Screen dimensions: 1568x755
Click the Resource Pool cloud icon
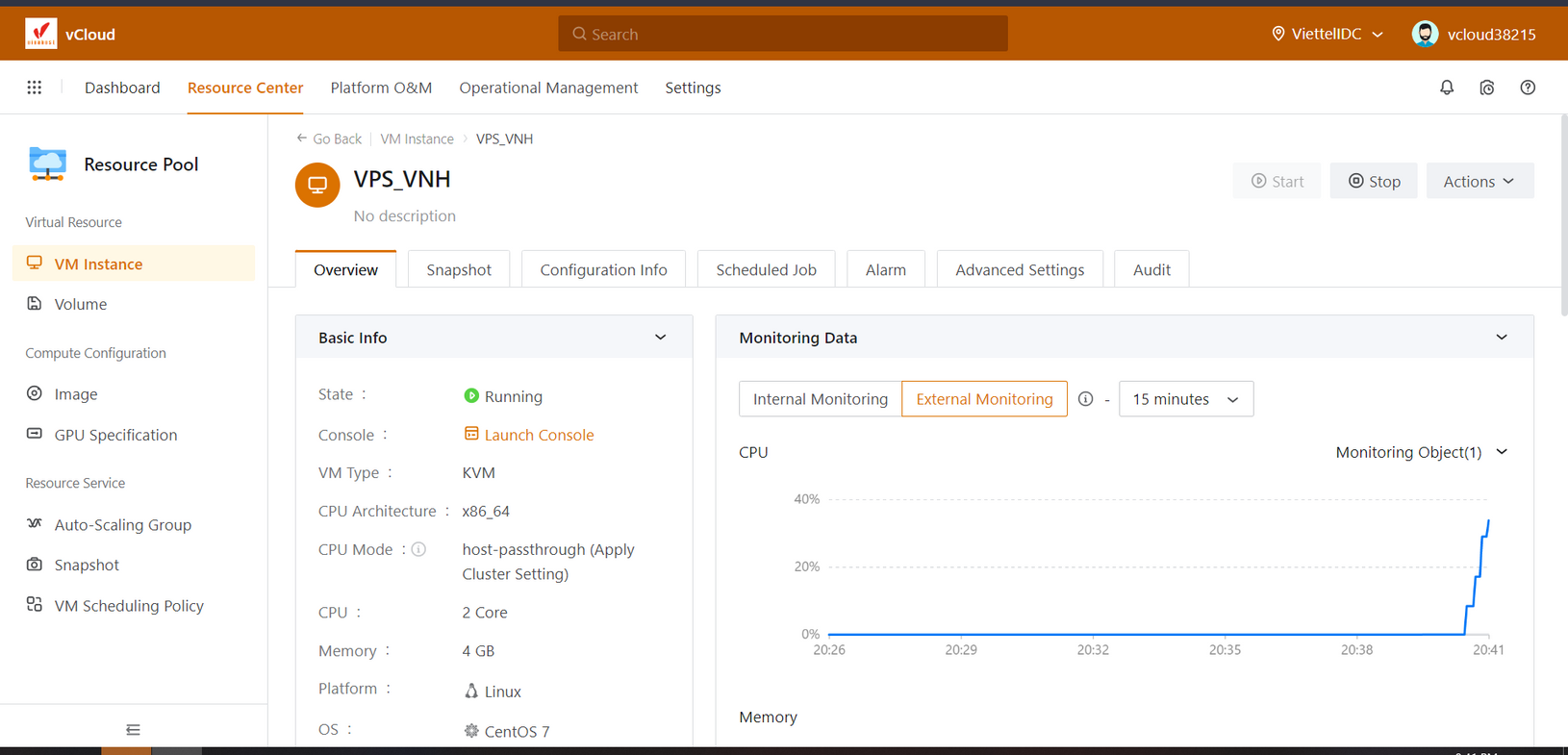coord(47,164)
